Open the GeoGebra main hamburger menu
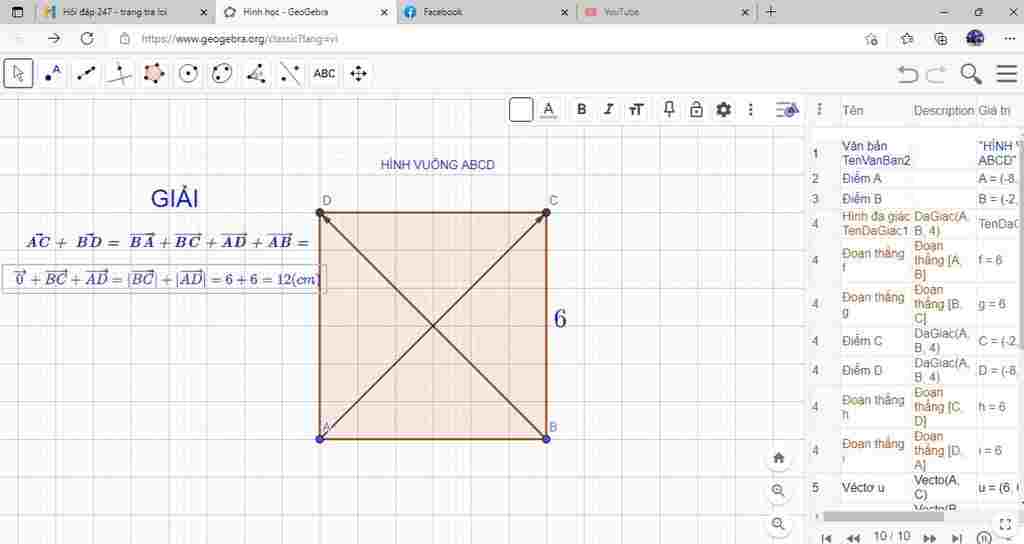 [1006, 73]
